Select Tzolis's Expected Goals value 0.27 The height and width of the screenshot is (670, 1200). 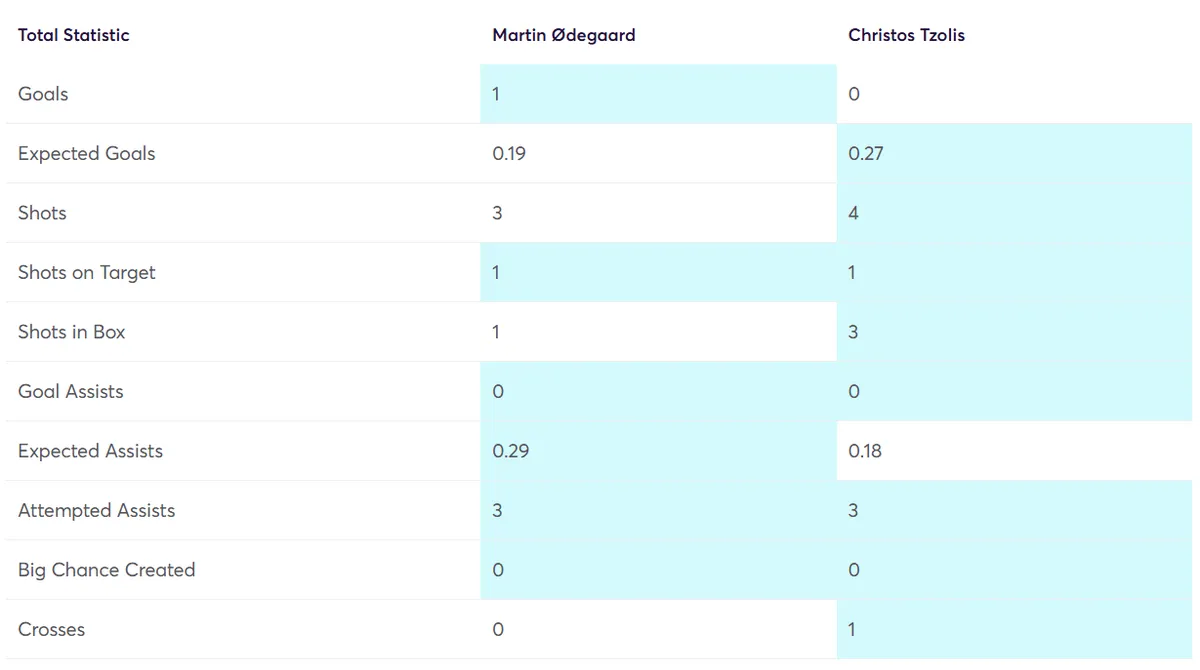[x=866, y=154]
